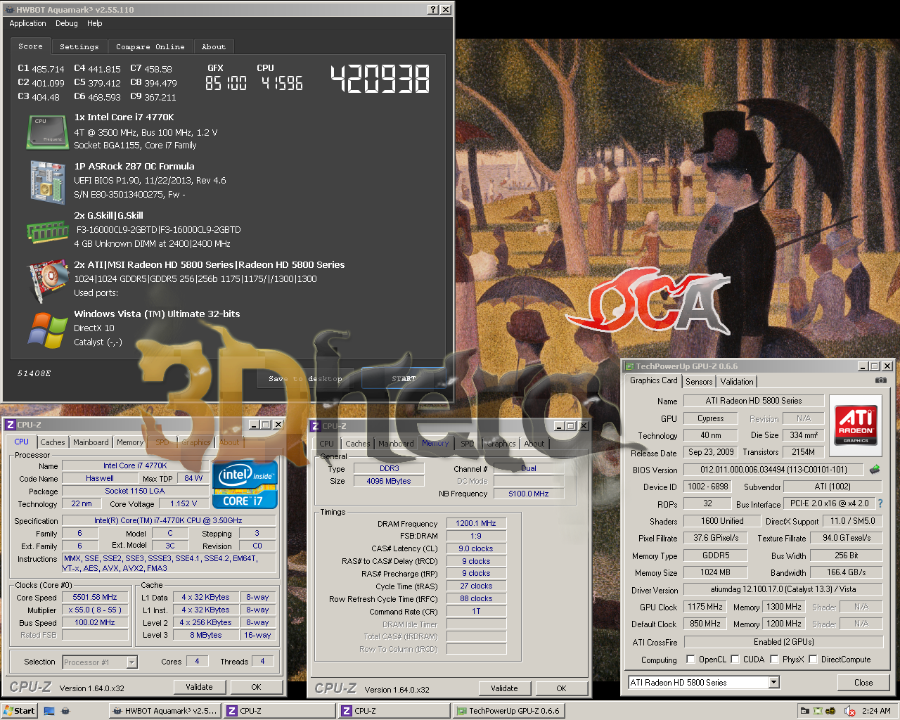
Task: Click the GPU Name field in GPU-Z
Action: coord(753,401)
